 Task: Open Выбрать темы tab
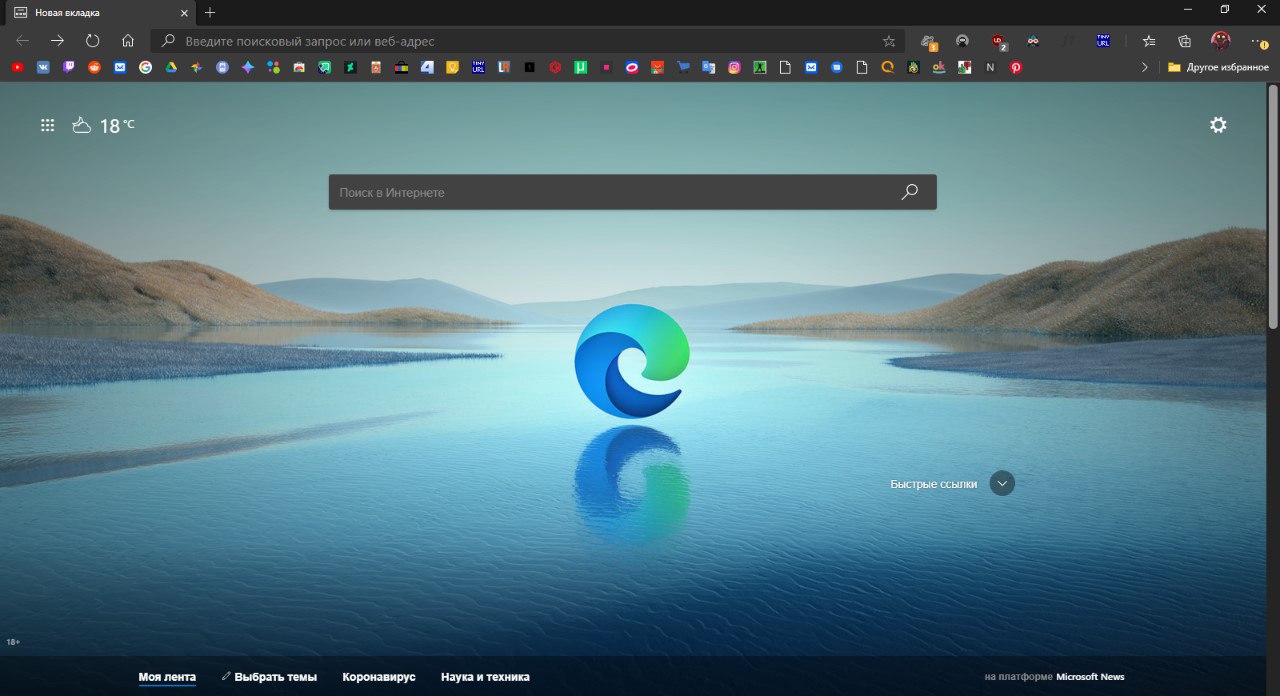(269, 677)
